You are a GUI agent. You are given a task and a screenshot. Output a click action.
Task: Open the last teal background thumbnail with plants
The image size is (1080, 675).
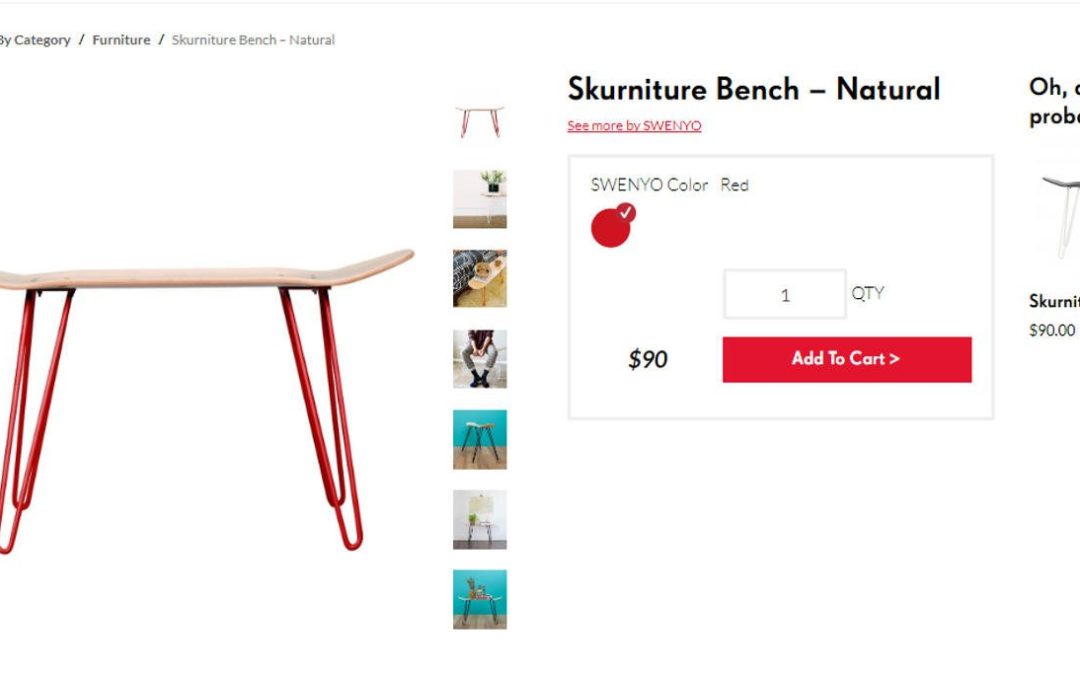point(479,599)
